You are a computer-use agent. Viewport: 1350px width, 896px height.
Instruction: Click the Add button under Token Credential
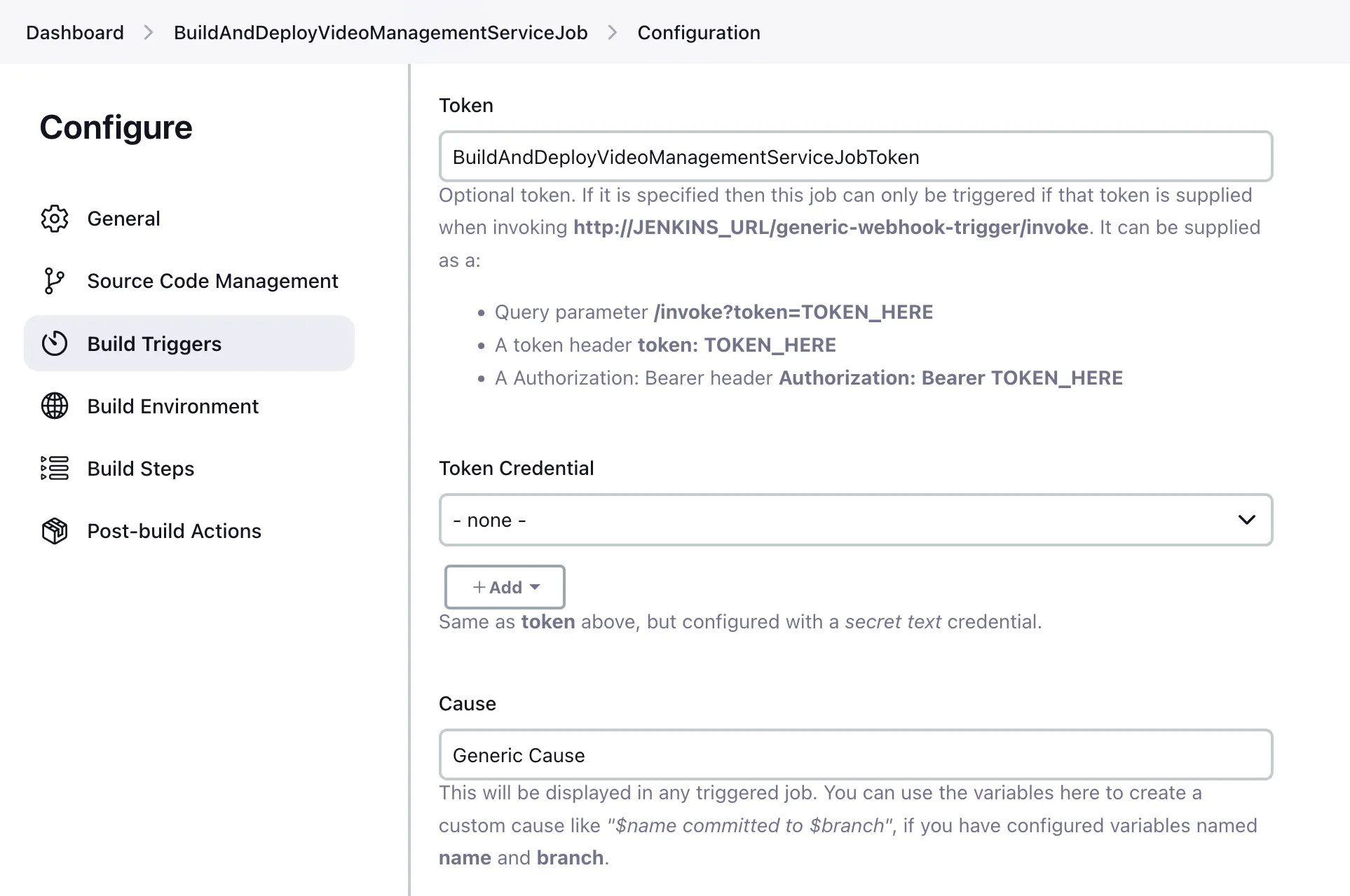coord(504,587)
